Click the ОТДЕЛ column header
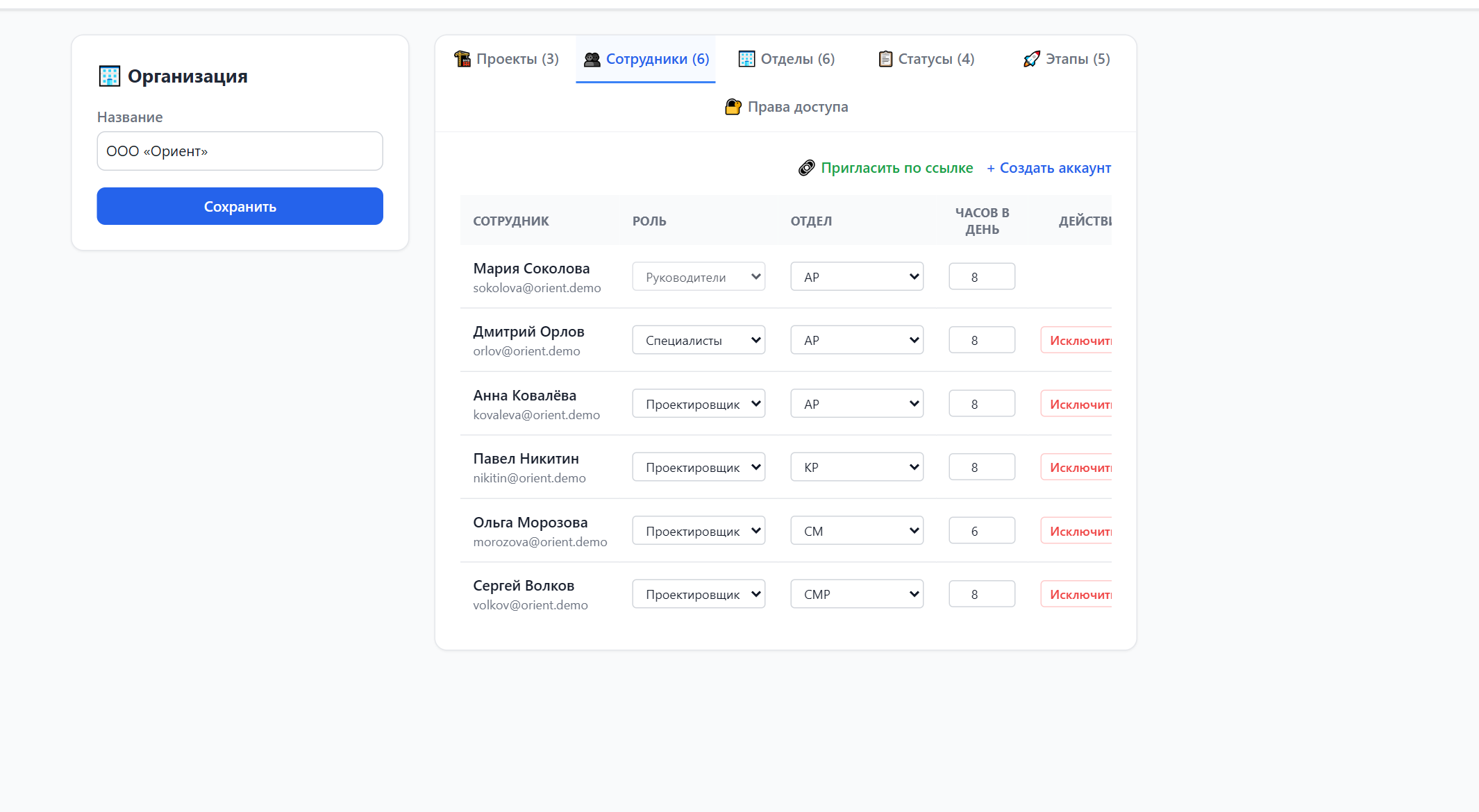1479x812 pixels. 811,221
